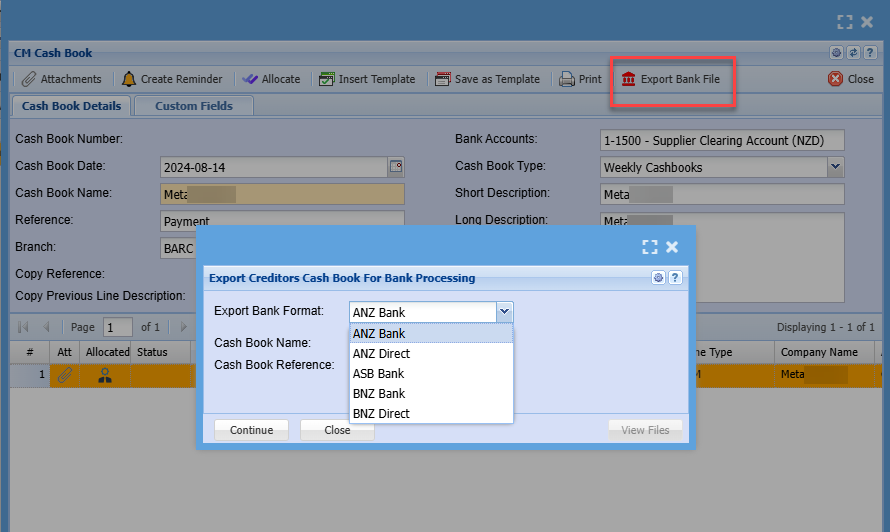890x532 pixels.
Task: Click the paperclip attachment icon in row 1
Action: (65, 375)
